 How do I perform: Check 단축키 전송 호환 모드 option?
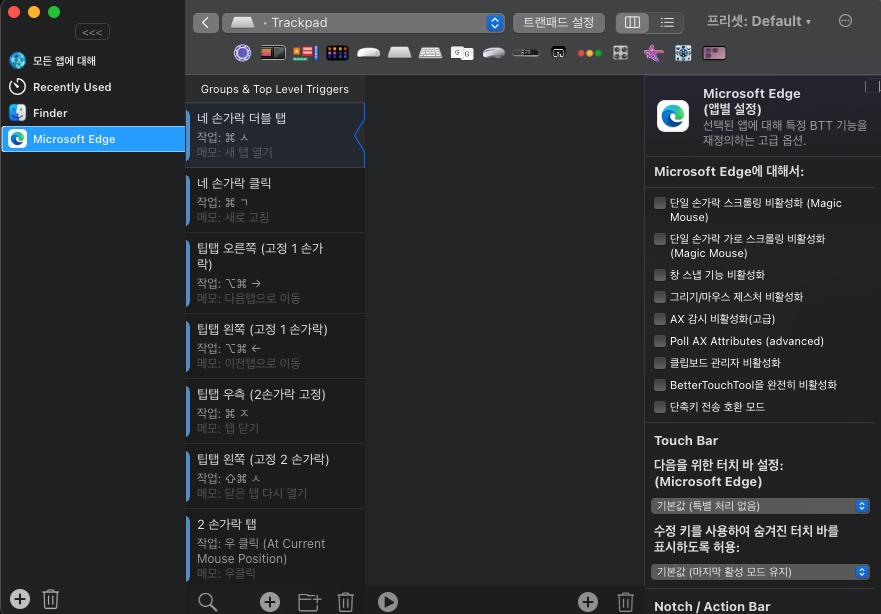tap(660, 407)
